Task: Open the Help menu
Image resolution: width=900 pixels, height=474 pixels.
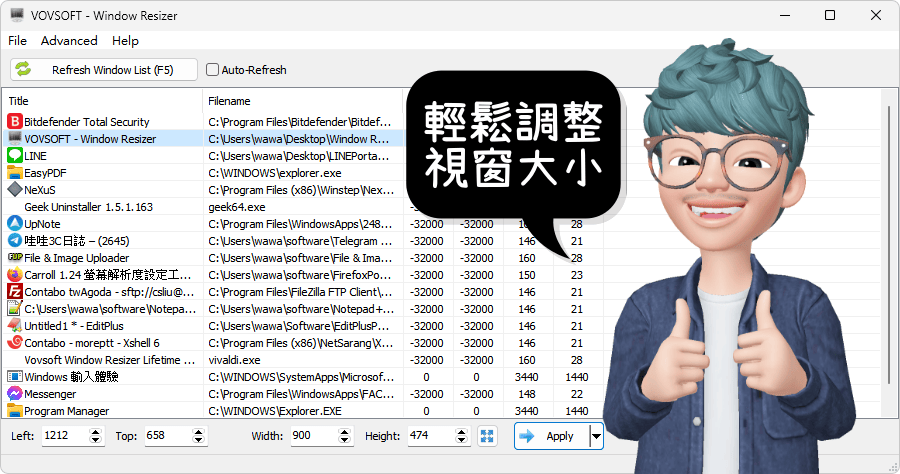Action: pyautogui.click(x=125, y=41)
